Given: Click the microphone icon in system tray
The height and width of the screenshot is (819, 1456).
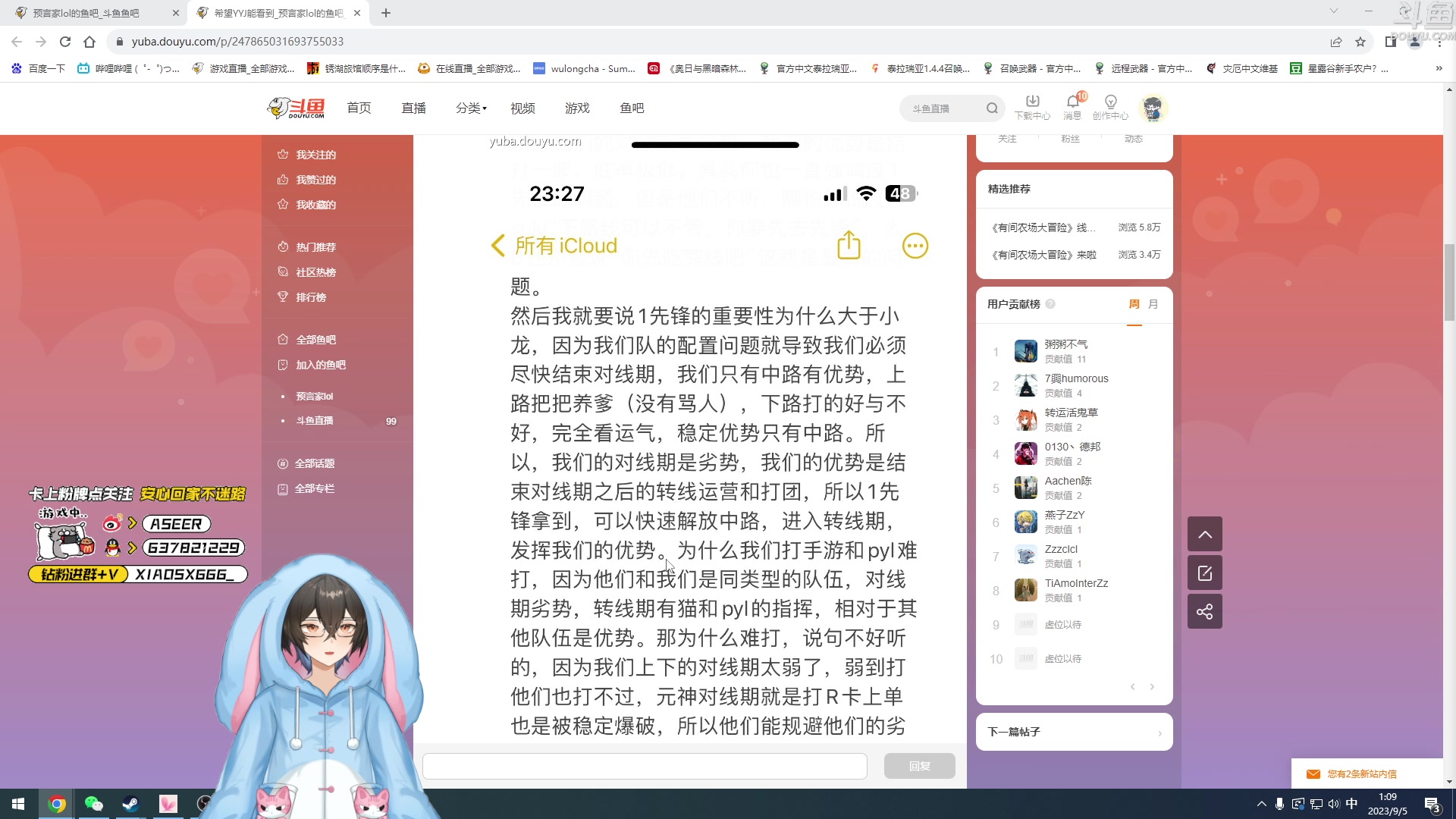Looking at the screenshot, I should point(1279,804).
